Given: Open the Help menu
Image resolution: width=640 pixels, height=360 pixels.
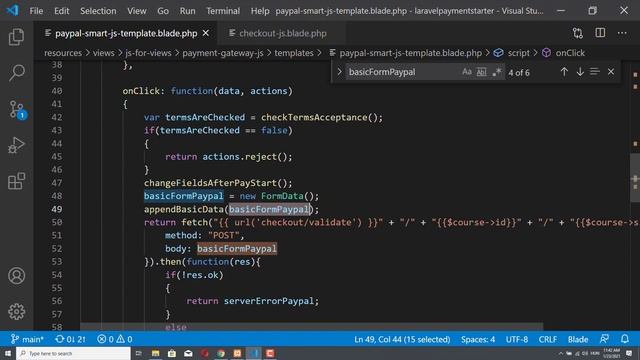Looking at the screenshot, I should [x=260, y=11].
